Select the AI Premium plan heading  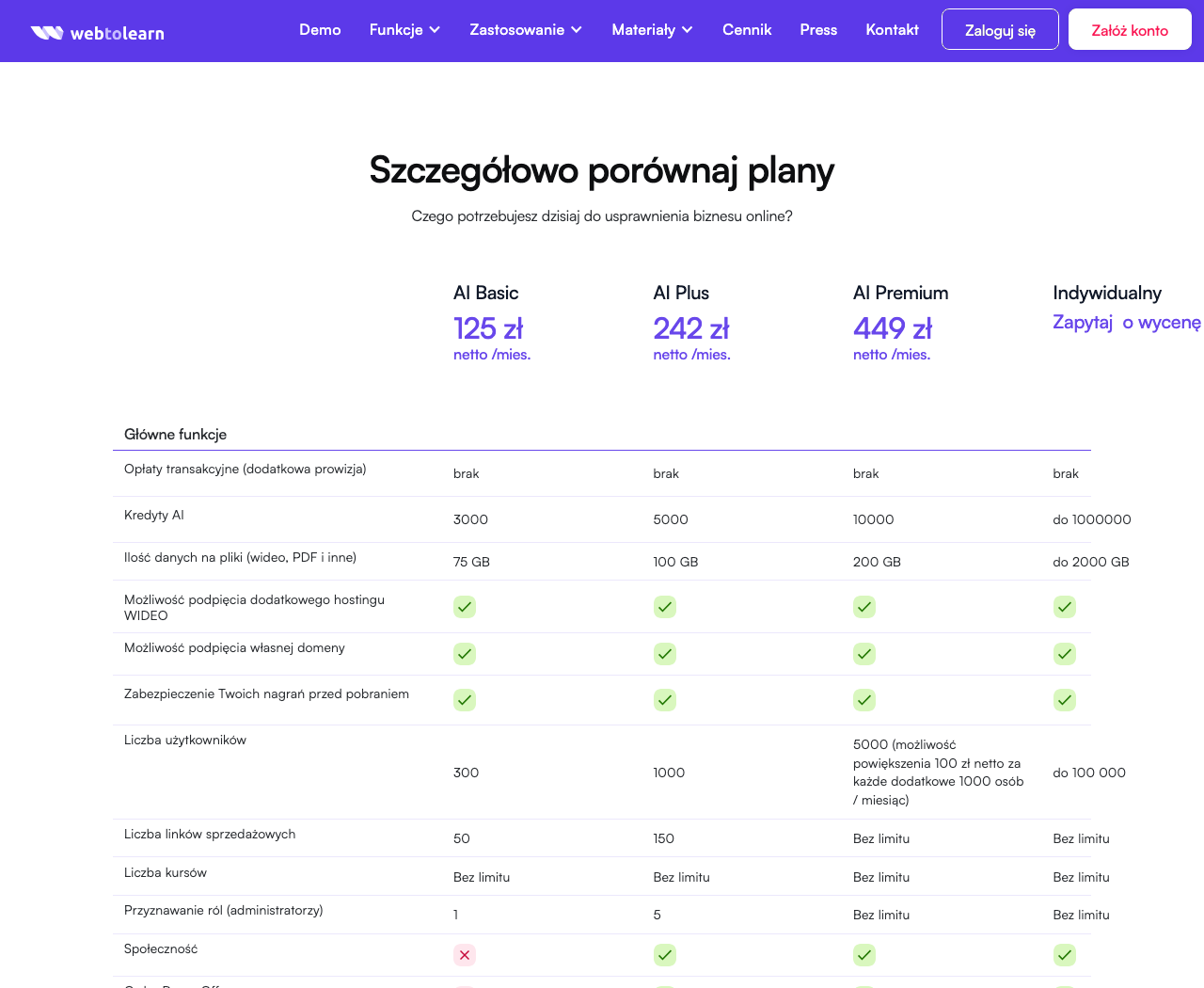tap(900, 293)
